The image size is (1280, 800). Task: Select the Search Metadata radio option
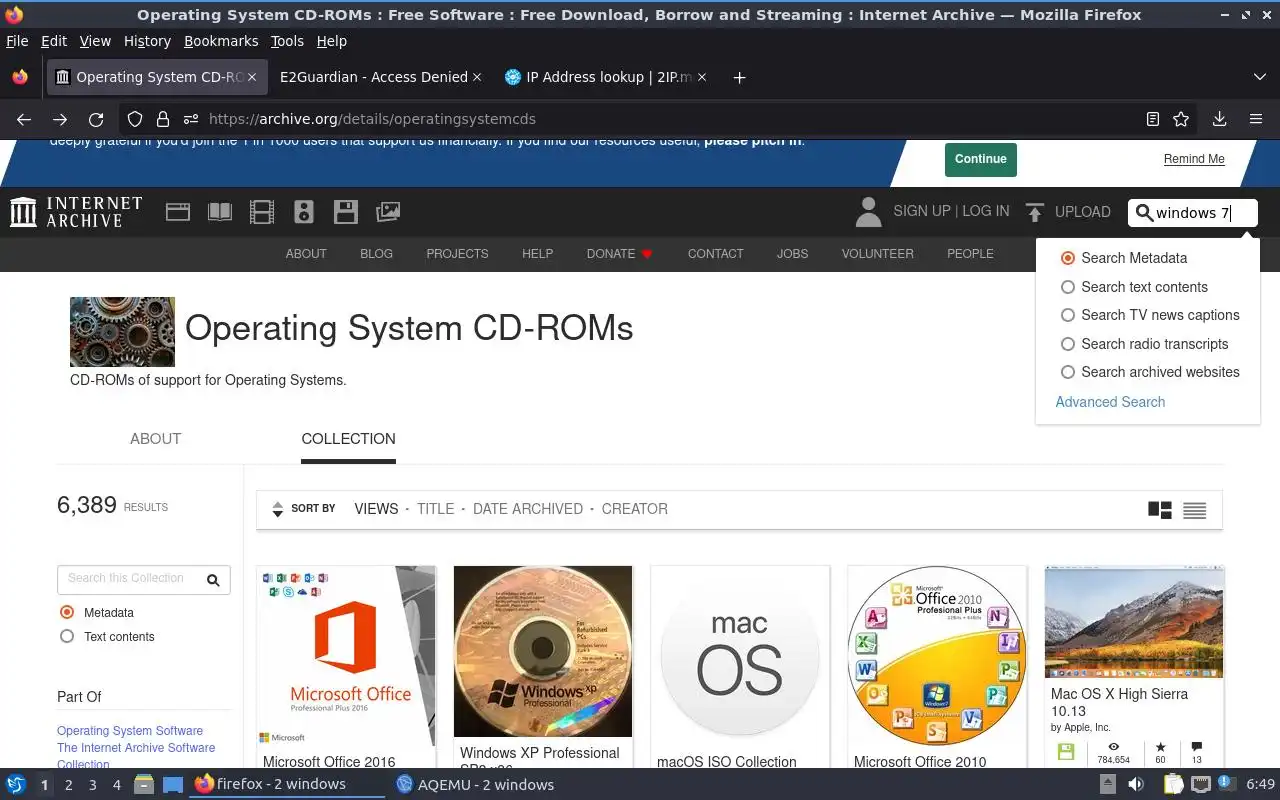coord(1068,258)
